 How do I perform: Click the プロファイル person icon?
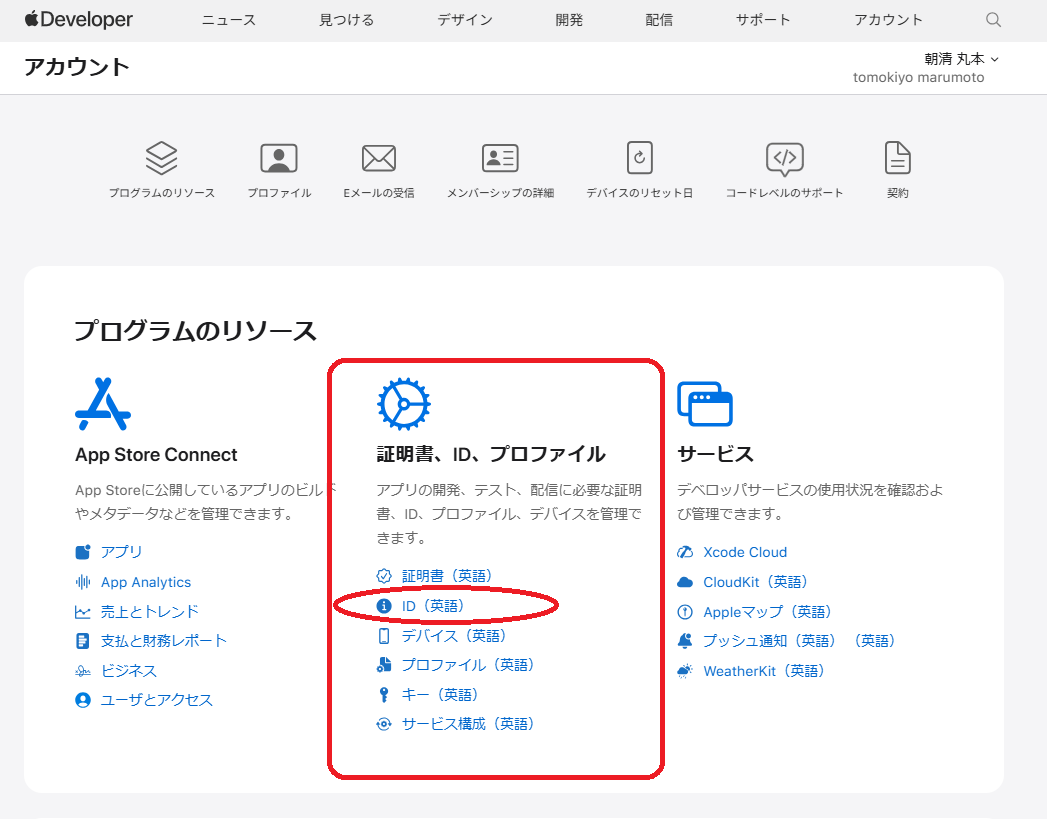coord(279,158)
